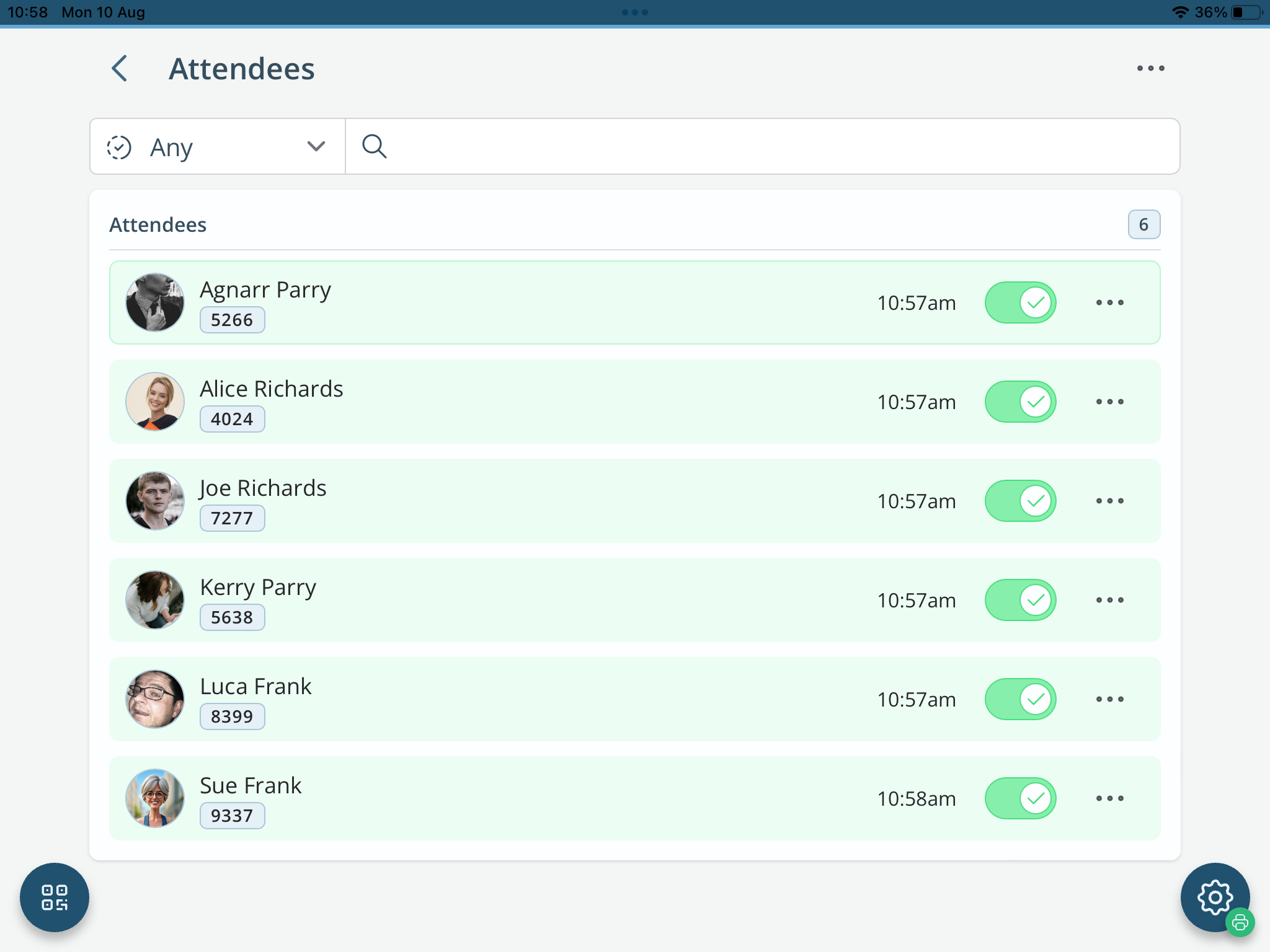Open more options for Luca Frank
This screenshot has height=952, width=1270.
[1109, 700]
